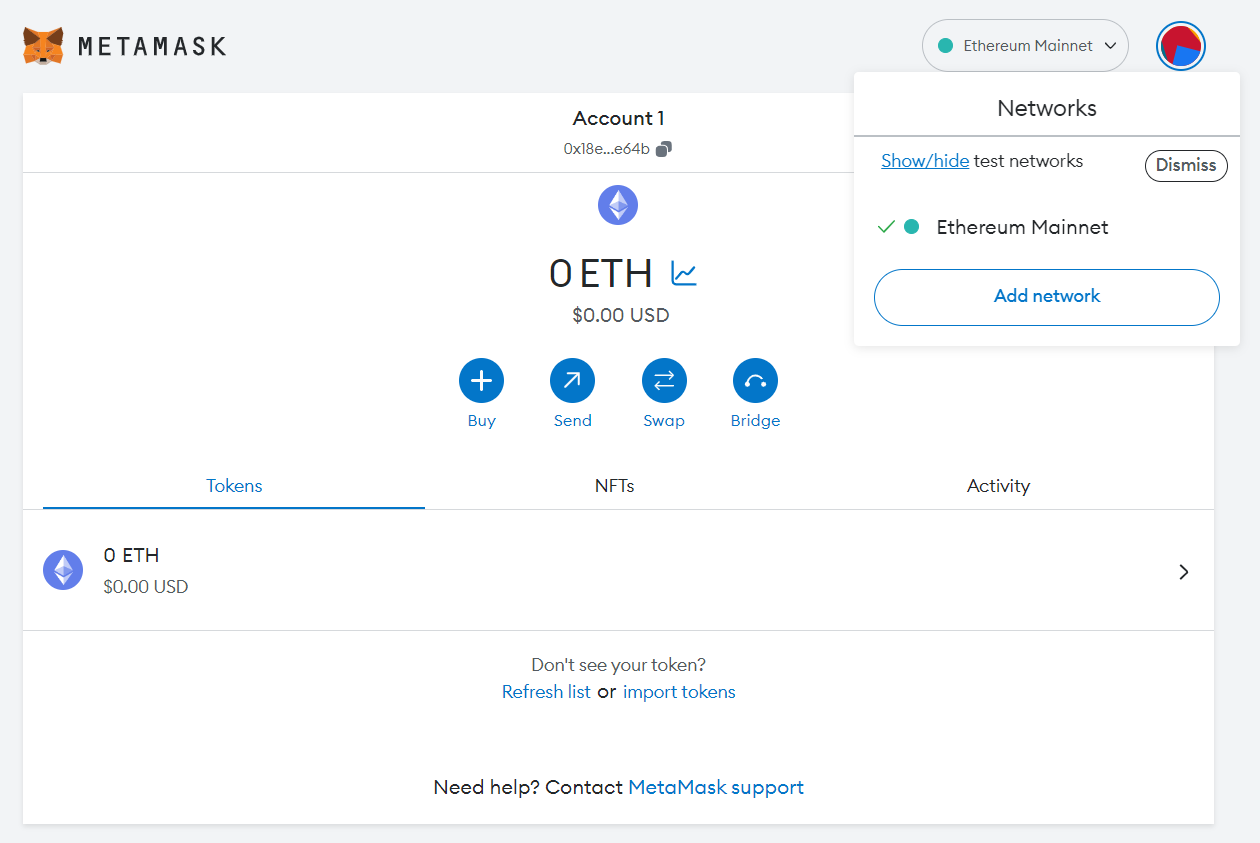The image size is (1260, 843).
Task: Click the MetaMask fox logo
Action: coord(43,46)
